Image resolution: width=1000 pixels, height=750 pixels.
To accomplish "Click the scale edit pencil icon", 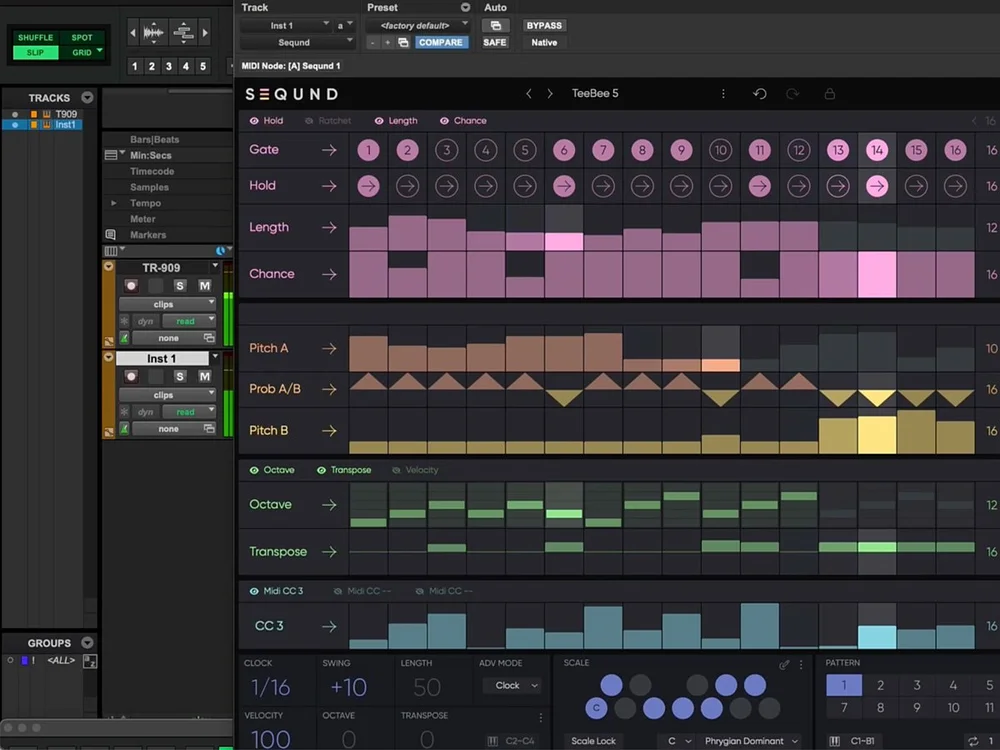I will point(784,665).
